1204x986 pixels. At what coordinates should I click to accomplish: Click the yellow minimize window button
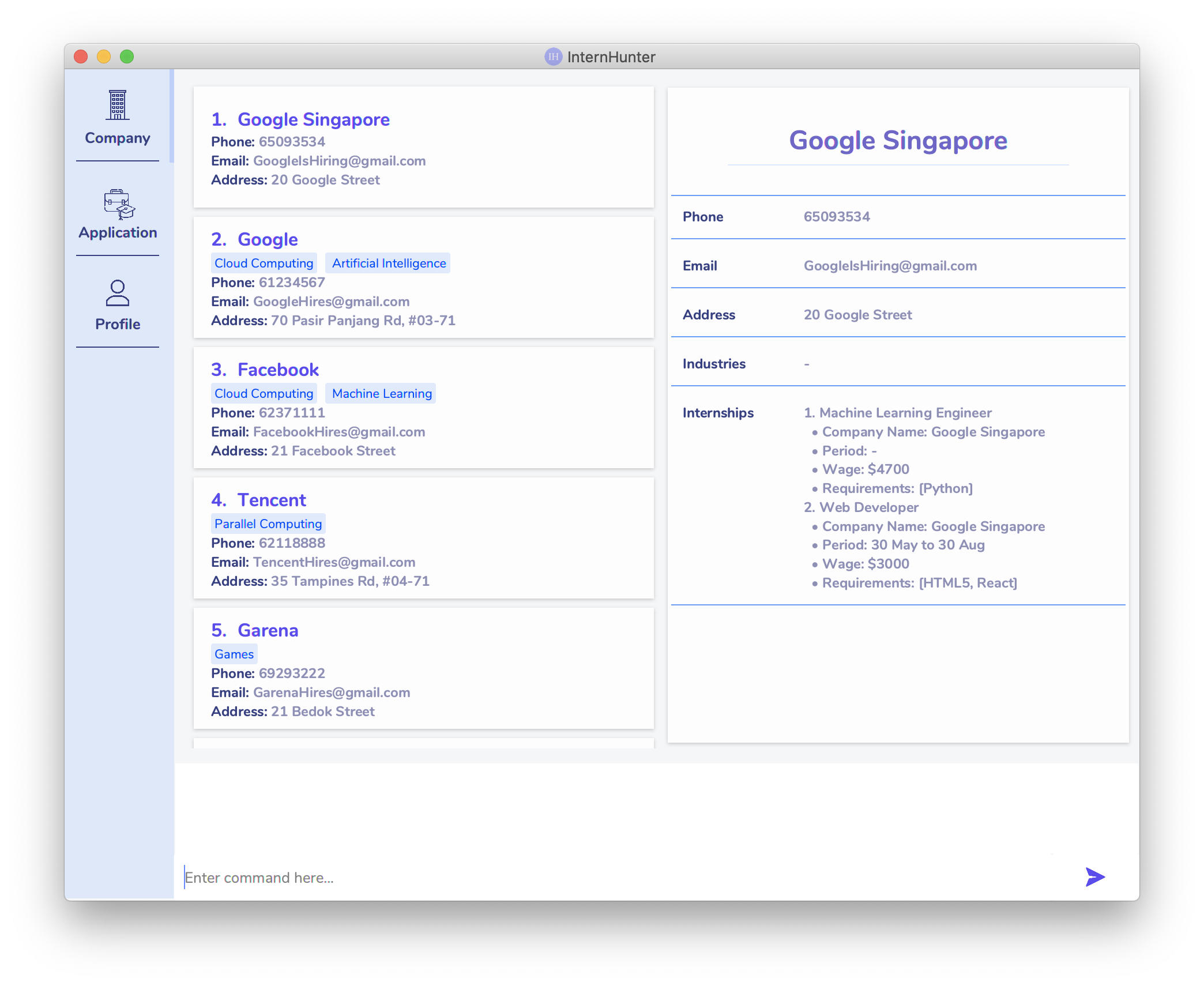click(104, 57)
